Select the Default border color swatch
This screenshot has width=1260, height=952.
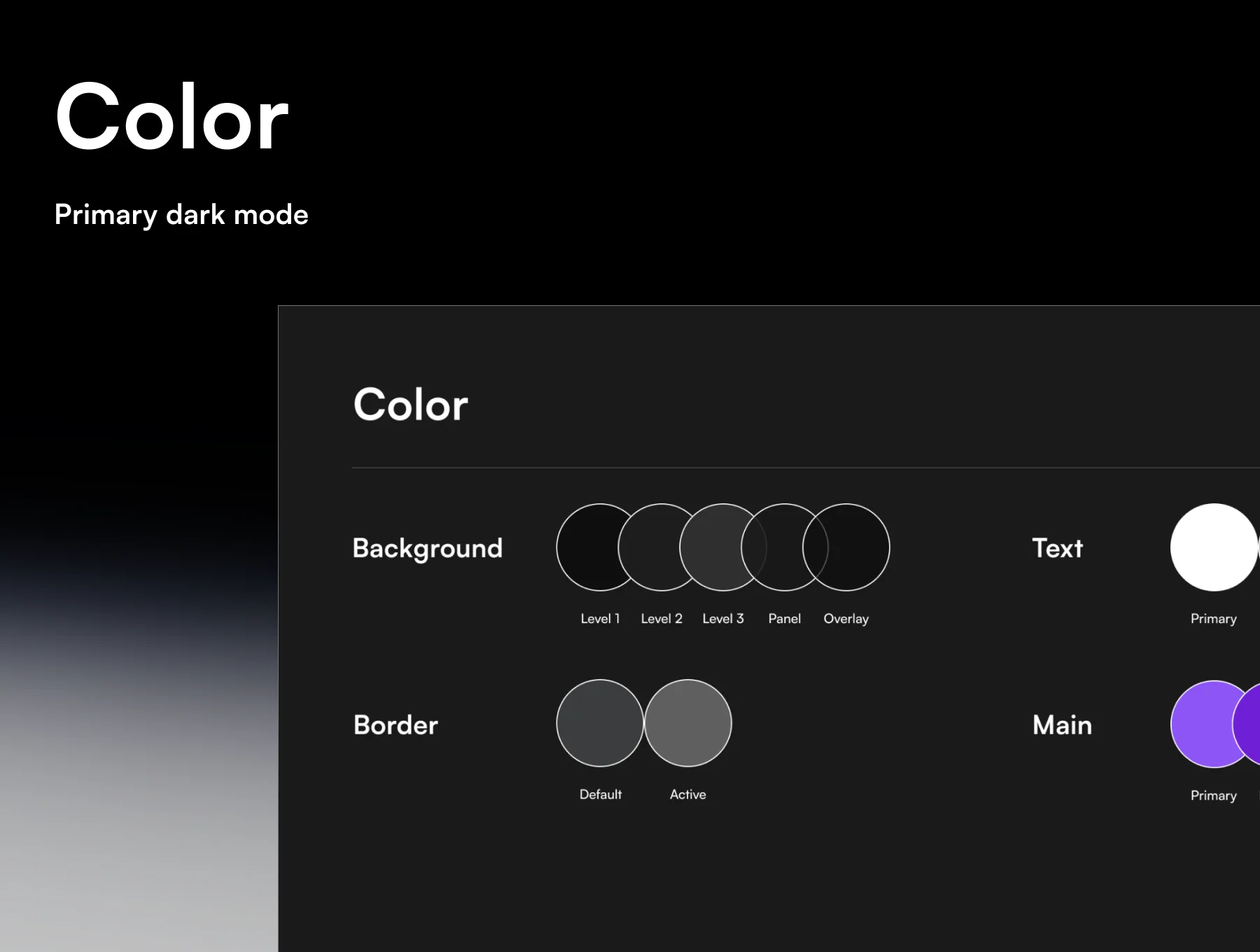pyautogui.click(x=600, y=723)
